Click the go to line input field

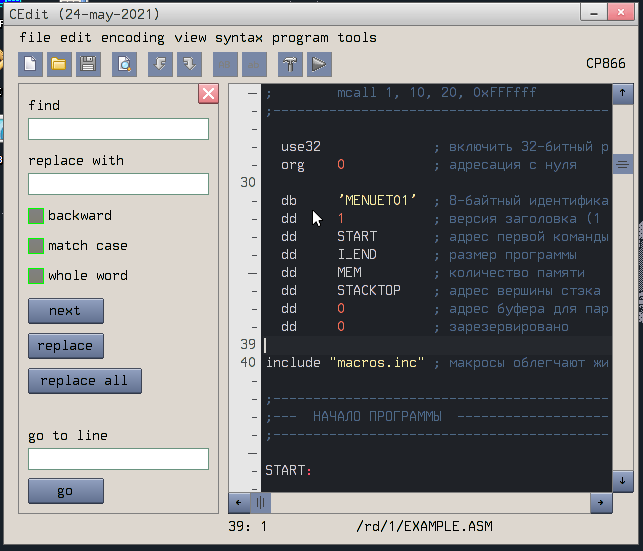[x=118, y=459]
